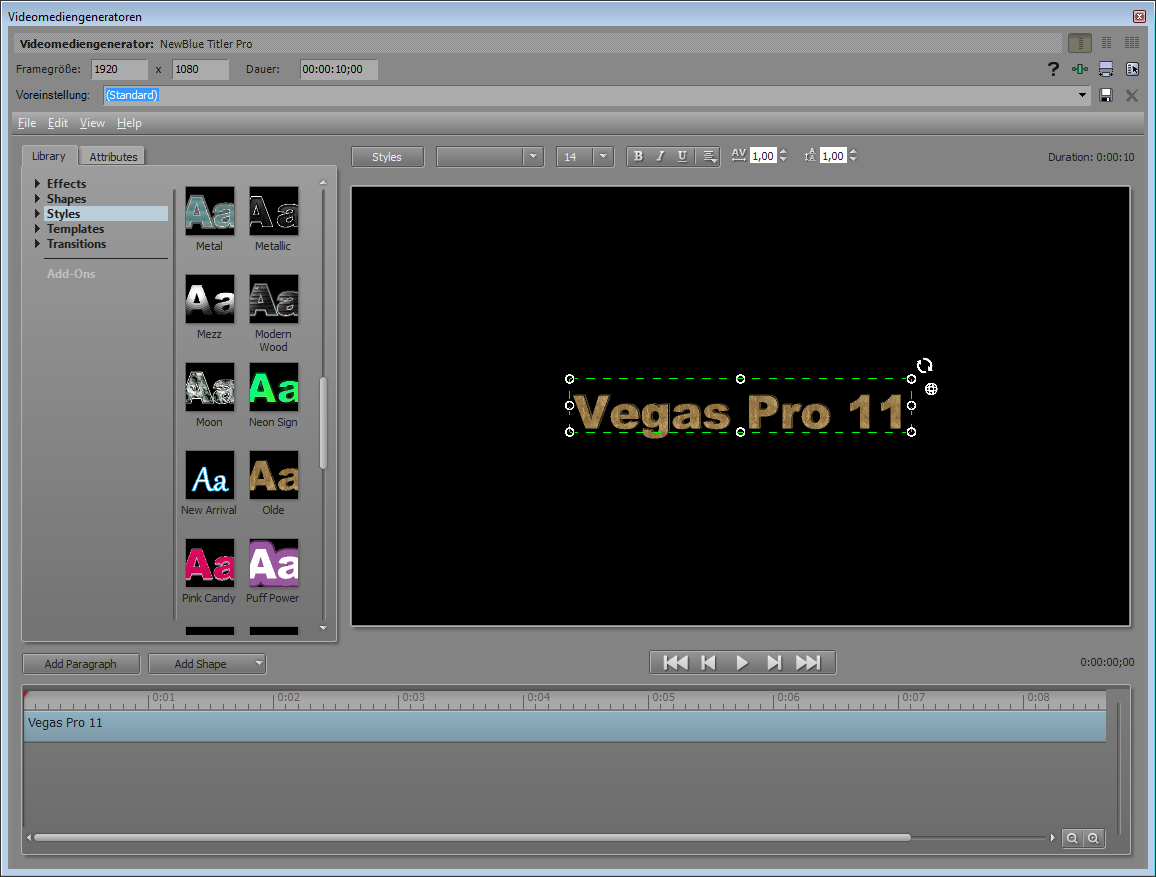The image size is (1156, 877).
Task: Open the Edit menu
Action: point(58,123)
